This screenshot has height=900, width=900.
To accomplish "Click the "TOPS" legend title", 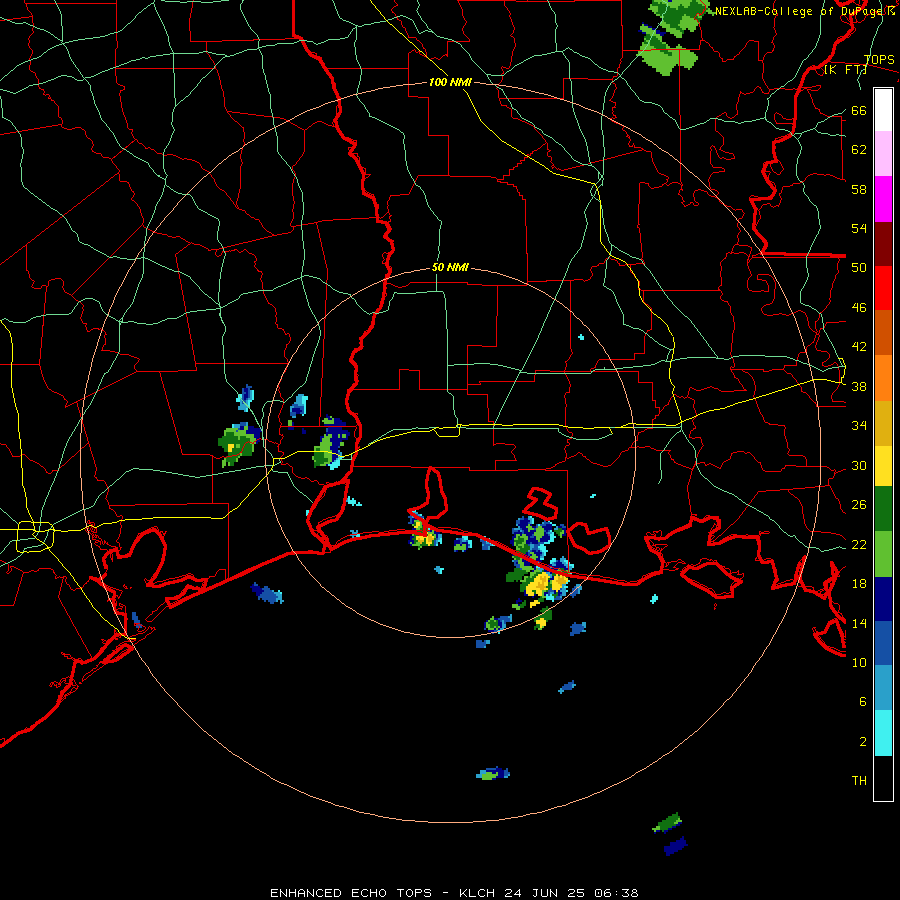I will coord(879,60).
